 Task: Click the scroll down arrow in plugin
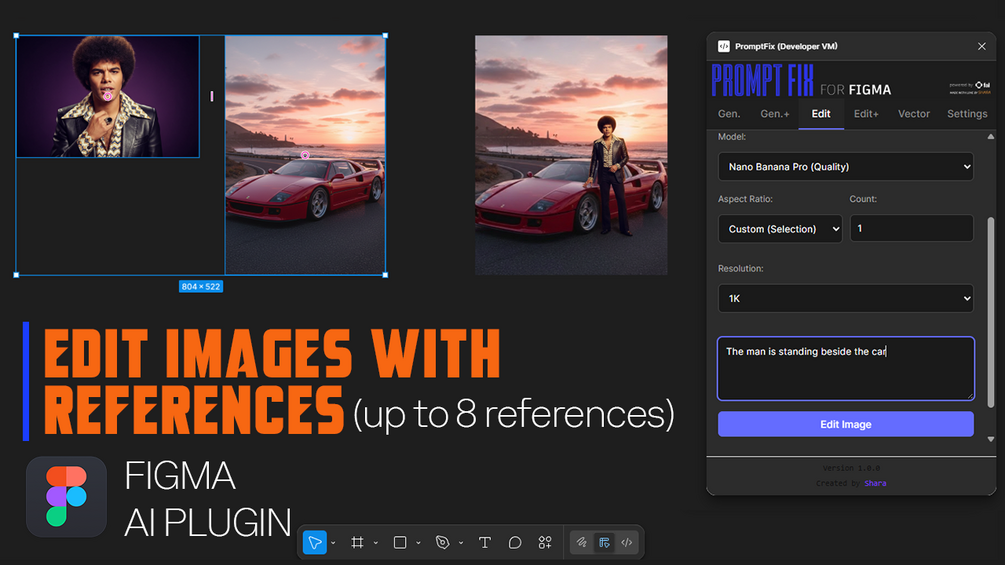(991, 439)
